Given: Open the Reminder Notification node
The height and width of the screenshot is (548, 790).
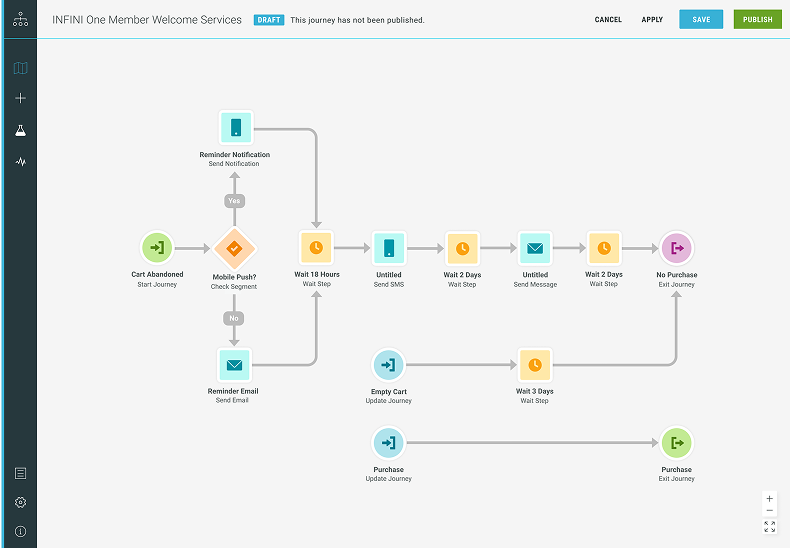Looking at the screenshot, I should tap(235, 128).
